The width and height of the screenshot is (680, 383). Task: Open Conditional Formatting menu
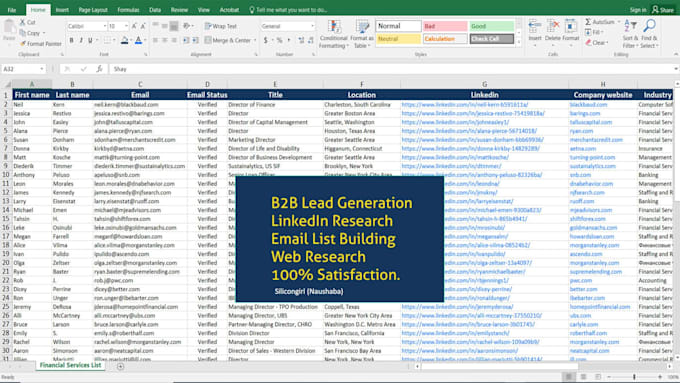334,34
